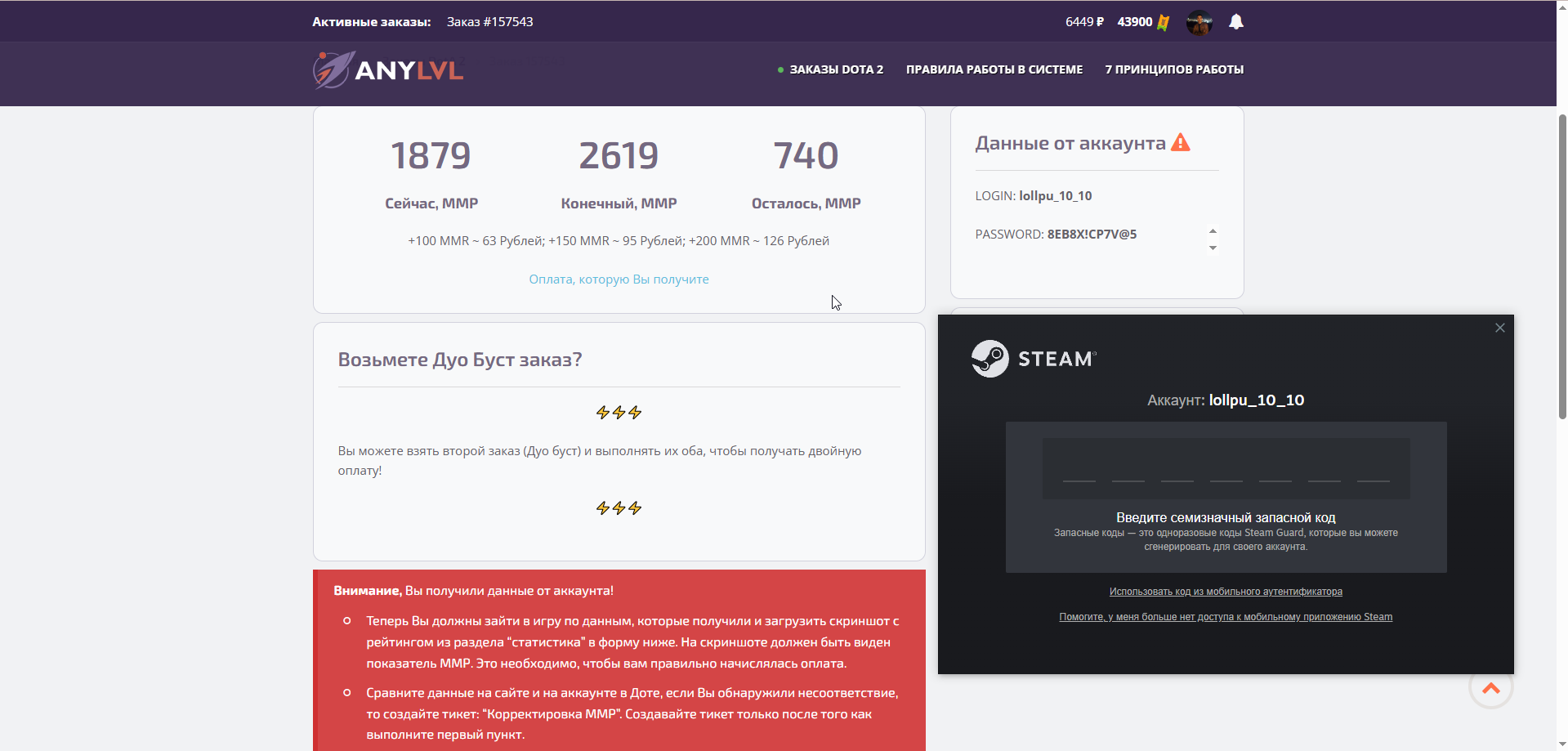Click lightning bolts below Duo Boost text

pos(619,508)
